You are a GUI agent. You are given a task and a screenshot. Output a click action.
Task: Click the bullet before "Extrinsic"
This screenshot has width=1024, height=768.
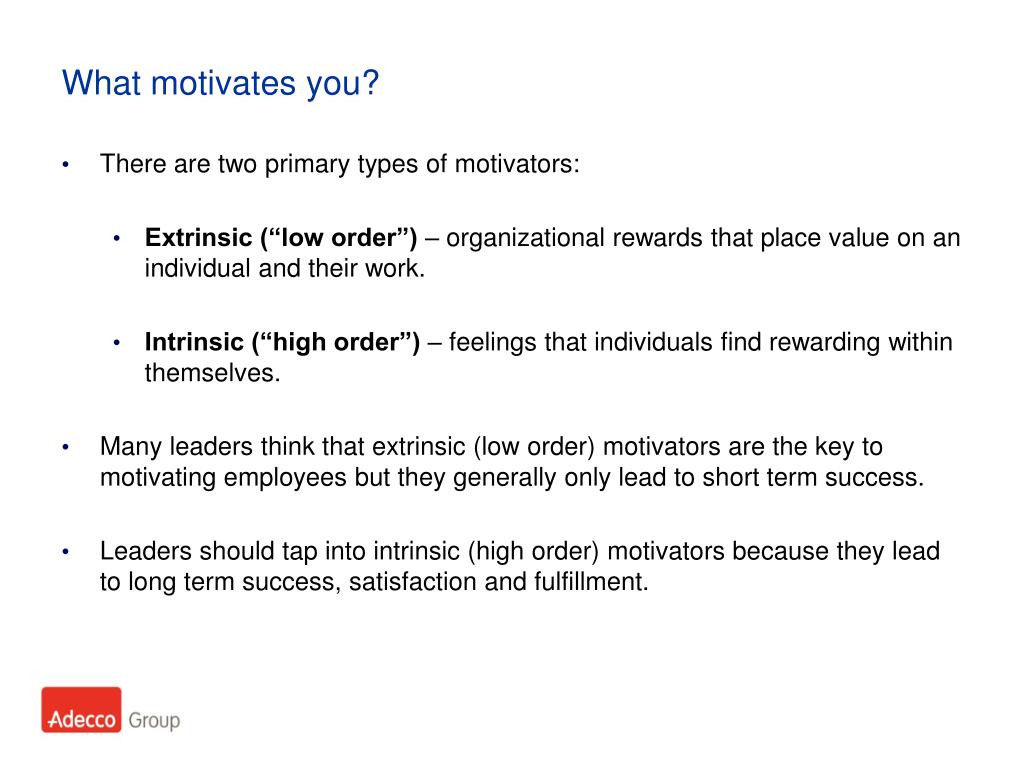(116, 238)
